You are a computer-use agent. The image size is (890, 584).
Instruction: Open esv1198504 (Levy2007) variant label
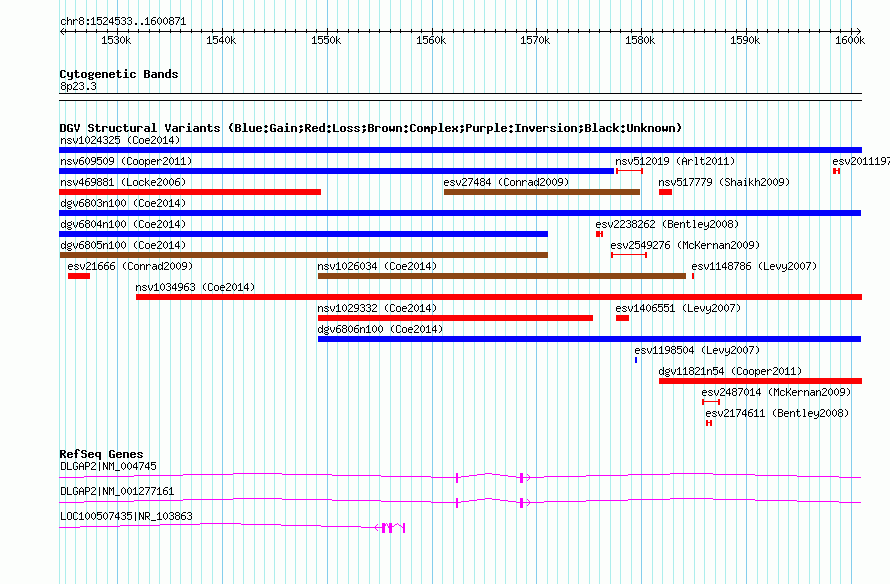(x=697, y=350)
